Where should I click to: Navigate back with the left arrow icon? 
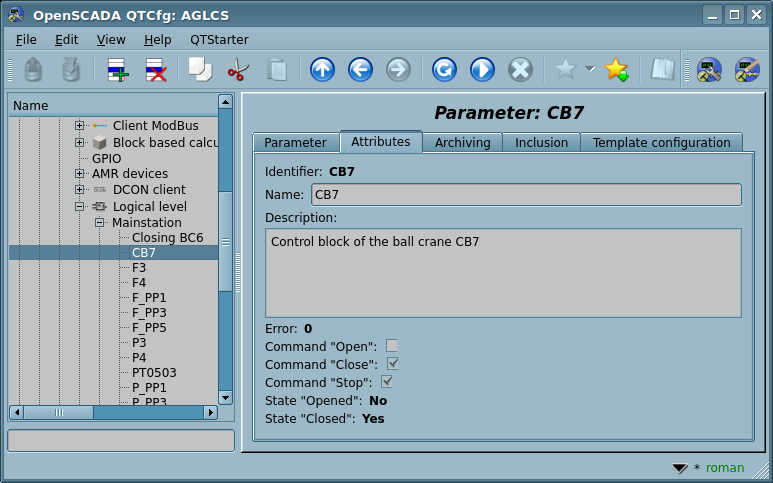[x=360, y=70]
